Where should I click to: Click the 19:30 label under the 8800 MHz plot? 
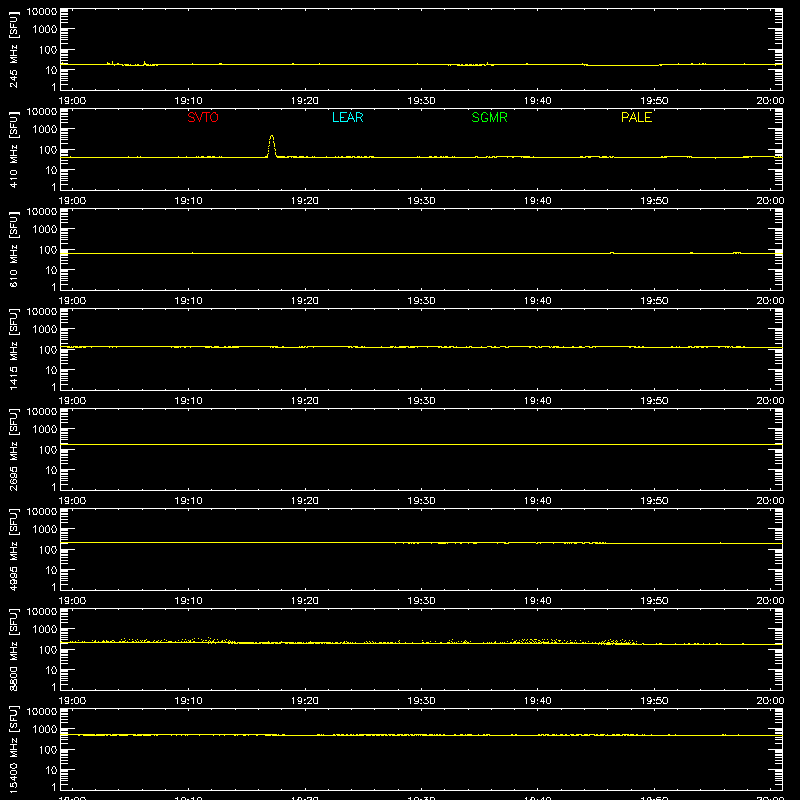click(421, 701)
